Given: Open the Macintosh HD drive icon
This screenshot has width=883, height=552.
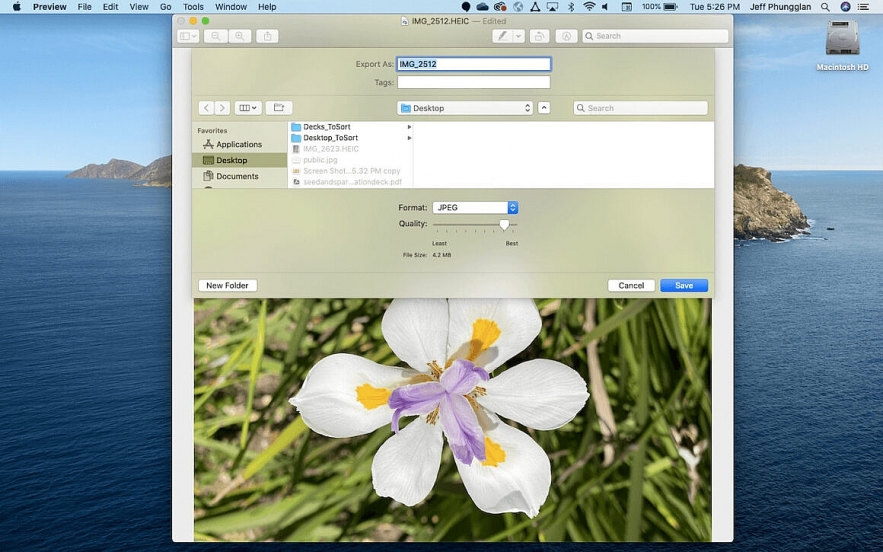Looking at the screenshot, I should coord(842,40).
